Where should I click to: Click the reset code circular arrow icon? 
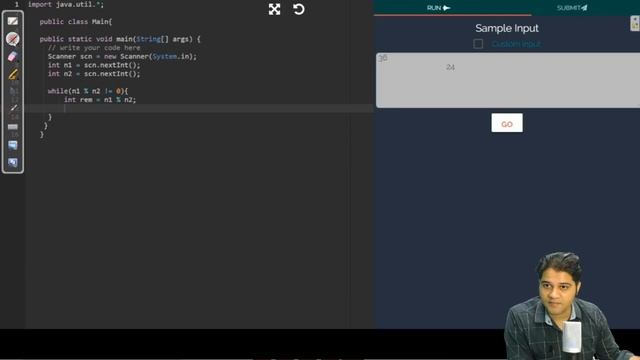299,9
